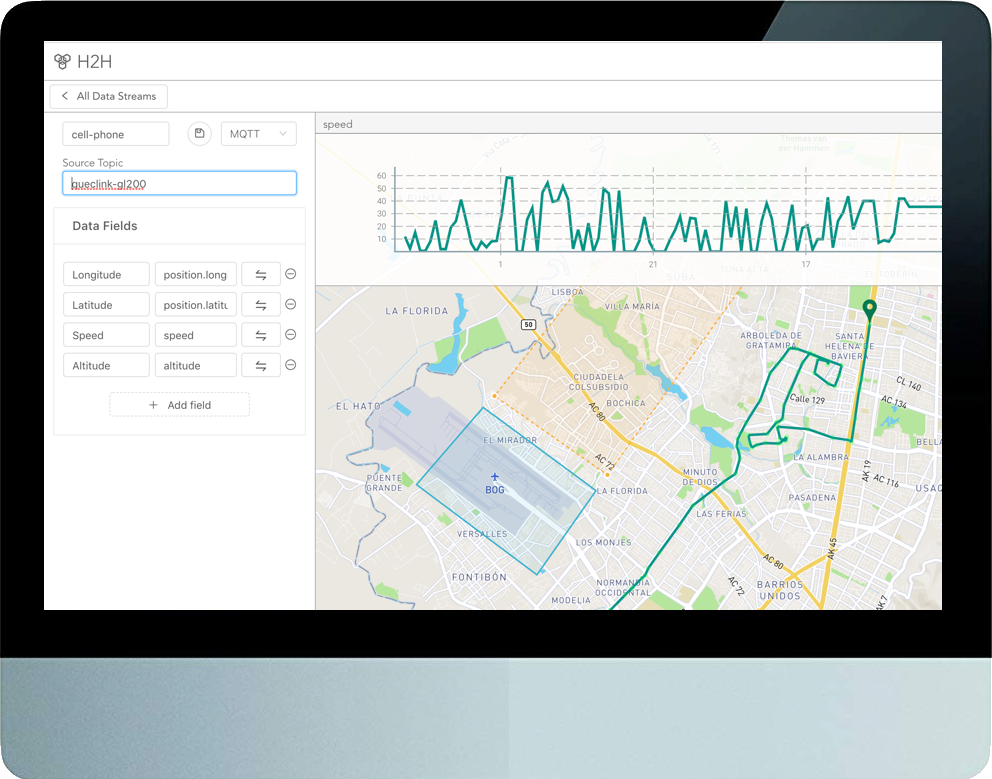
Task: Click Calle 129 label on the map
Action: [x=807, y=399]
